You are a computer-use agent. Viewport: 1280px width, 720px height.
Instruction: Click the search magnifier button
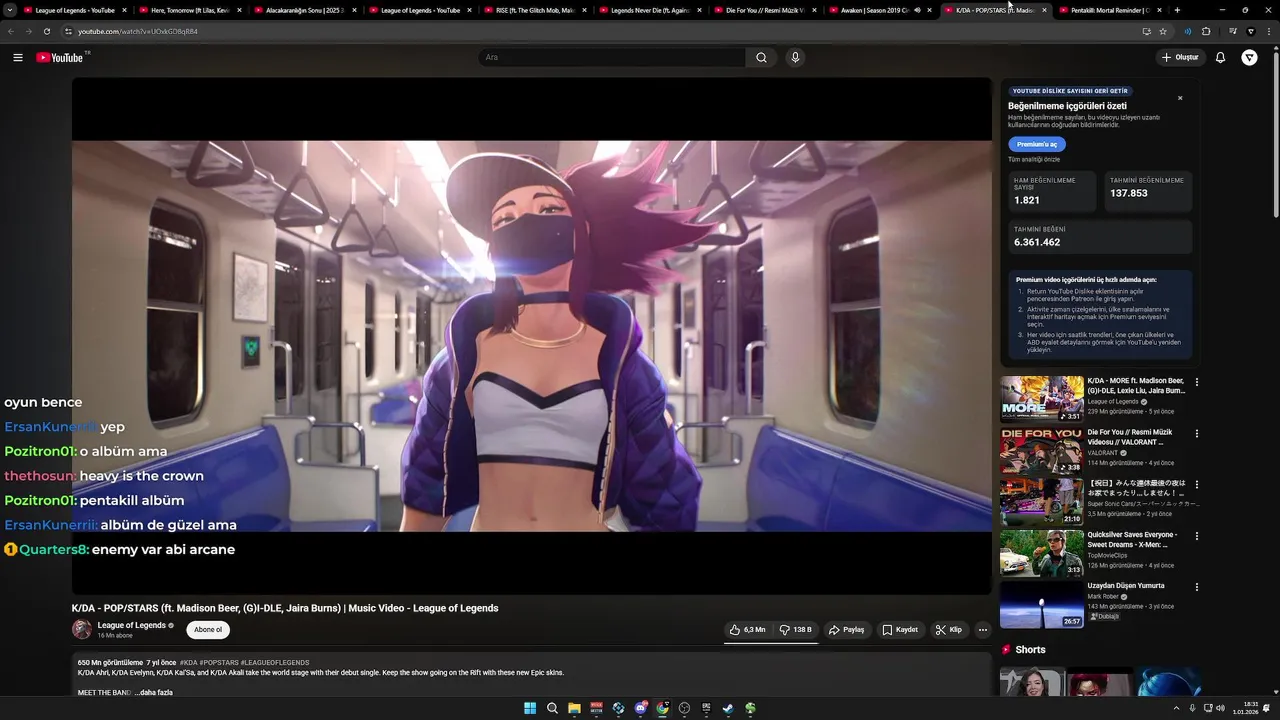761,57
